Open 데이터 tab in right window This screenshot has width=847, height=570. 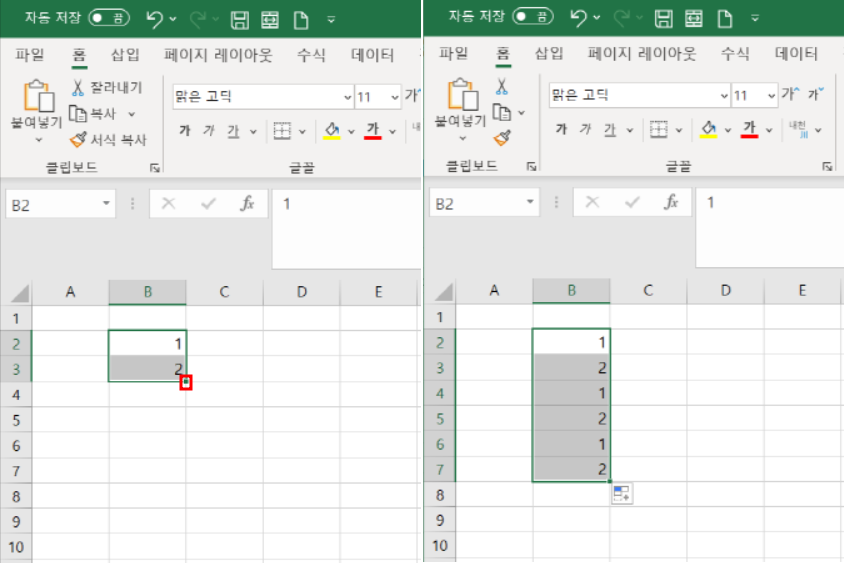(x=796, y=53)
